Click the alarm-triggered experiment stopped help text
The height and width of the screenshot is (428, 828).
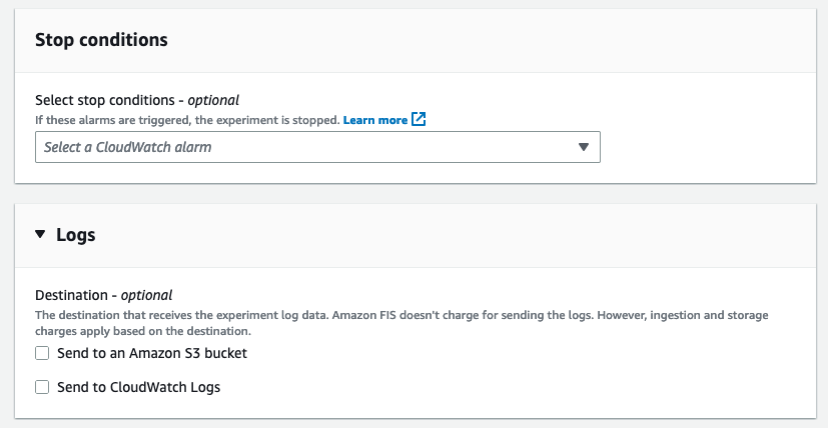[187, 120]
